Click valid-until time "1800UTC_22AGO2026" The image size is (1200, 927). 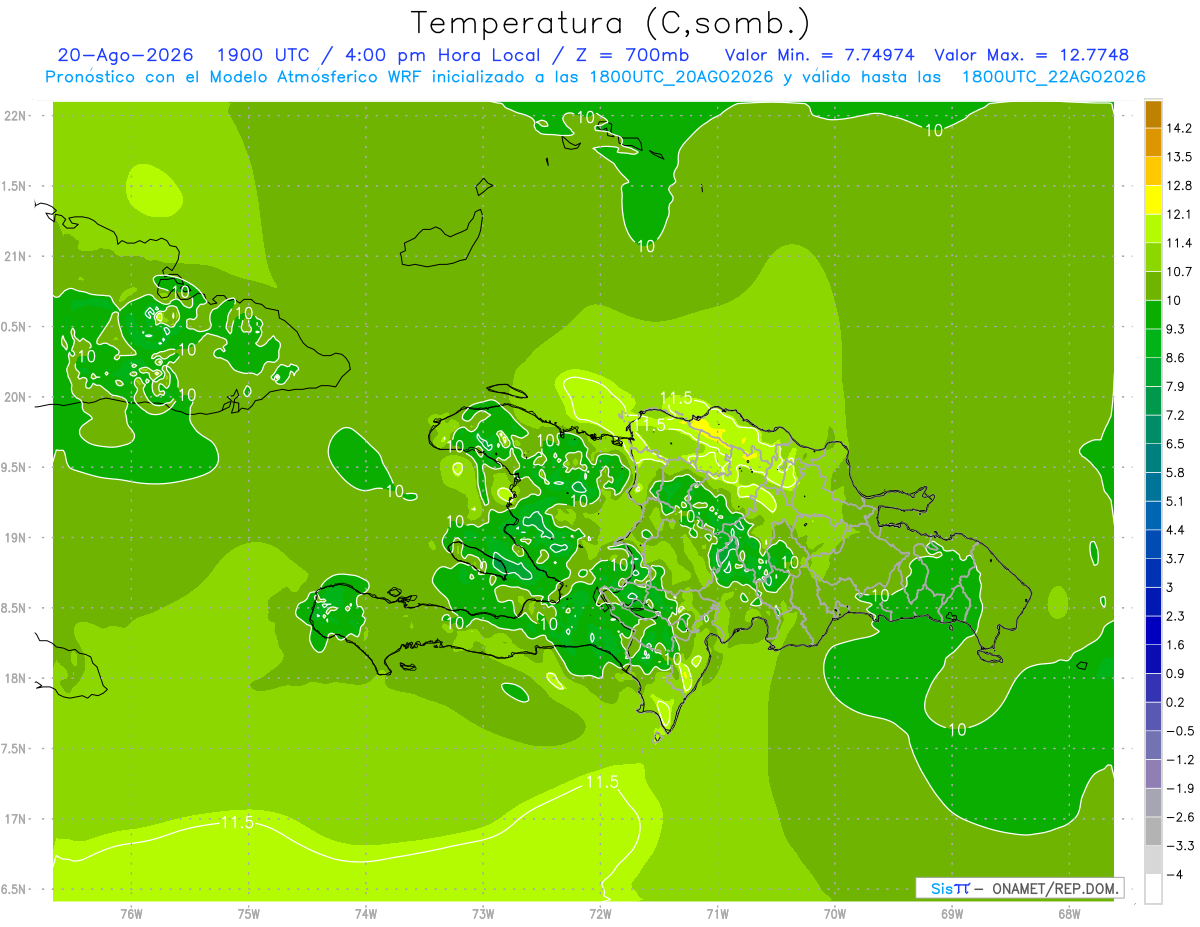(x=1053, y=77)
